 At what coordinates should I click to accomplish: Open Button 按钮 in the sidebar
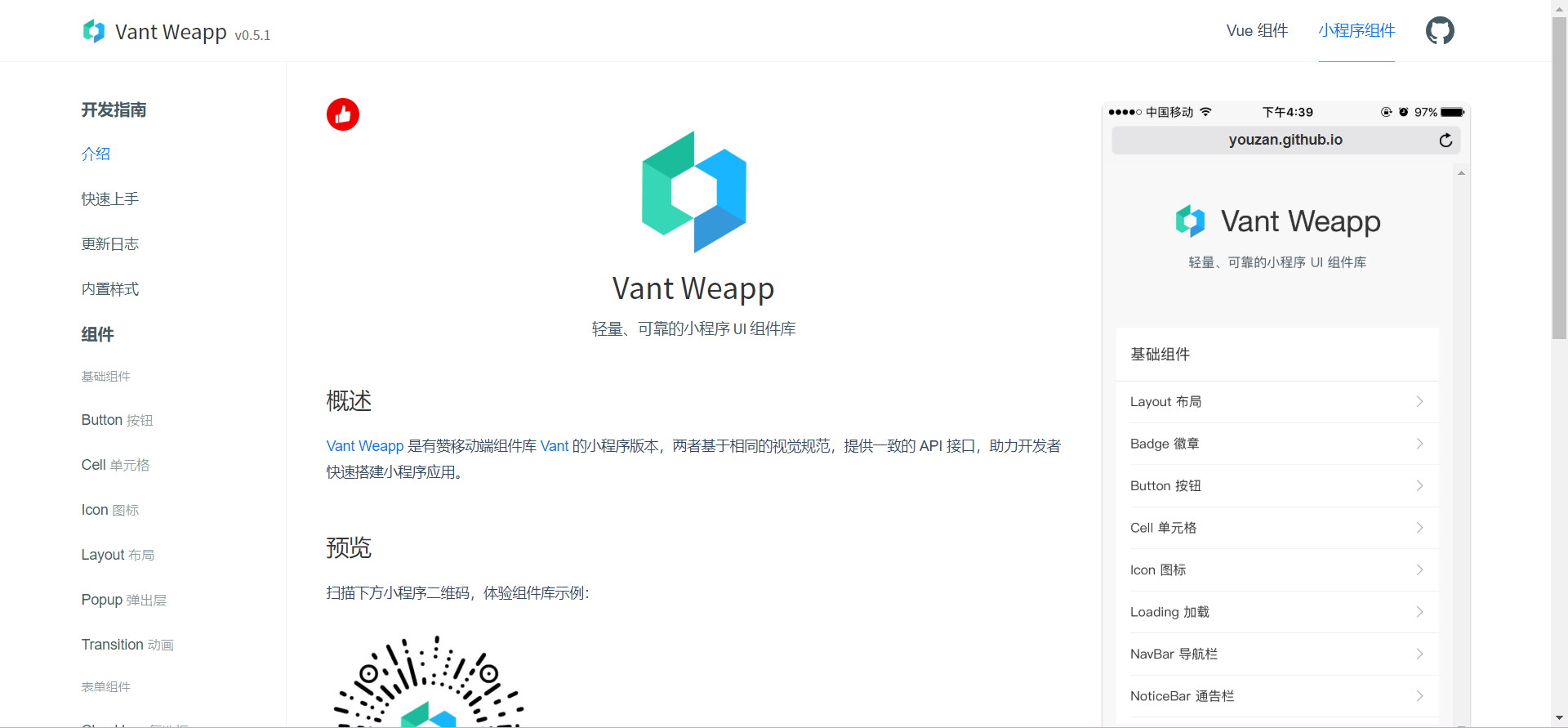point(117,420)
